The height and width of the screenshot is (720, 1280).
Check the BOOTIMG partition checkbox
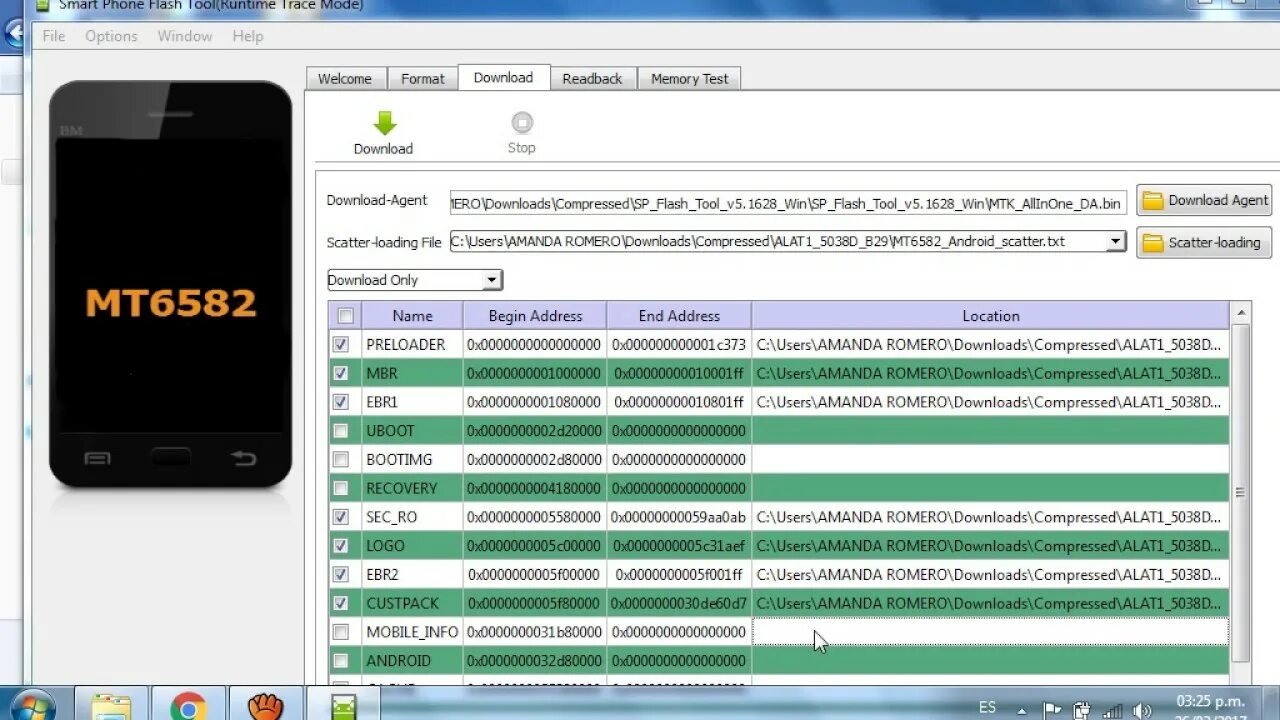(341, 459)
